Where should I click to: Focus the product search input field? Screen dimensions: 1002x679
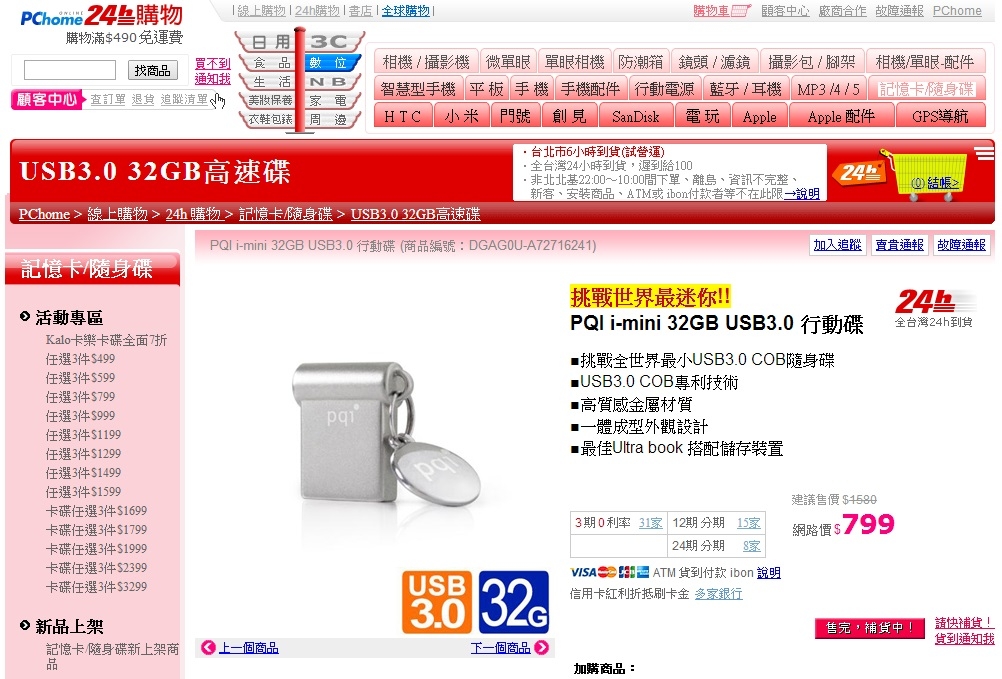click(70, 70)
